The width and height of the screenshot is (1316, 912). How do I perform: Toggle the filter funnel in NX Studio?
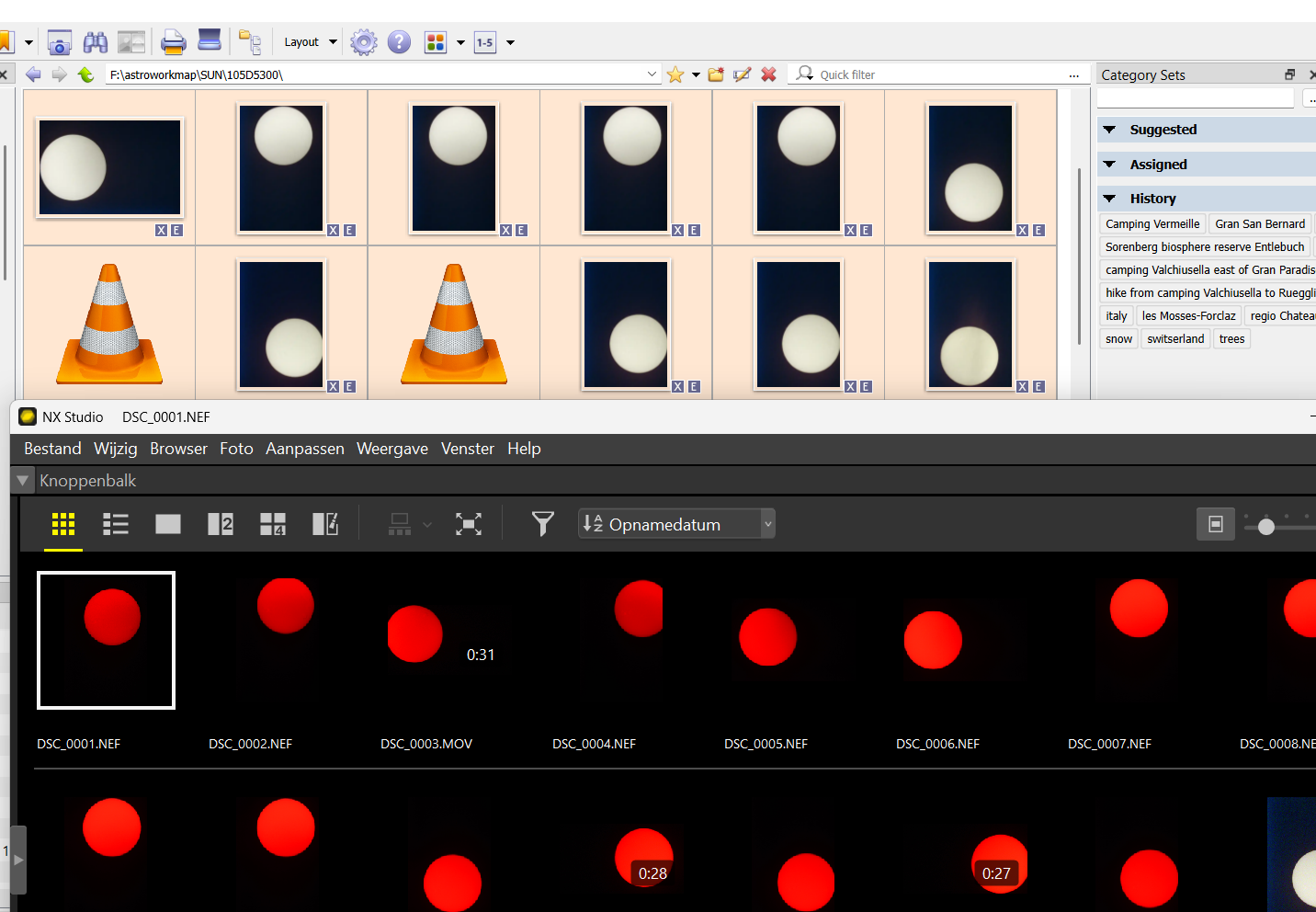click(543, 524)
